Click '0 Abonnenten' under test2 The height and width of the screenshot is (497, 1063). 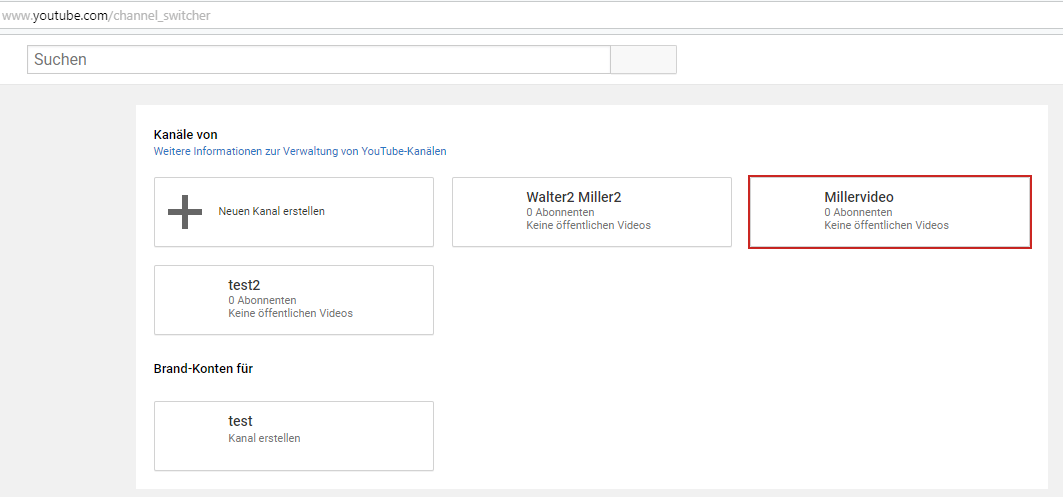[x=262, y=300]
